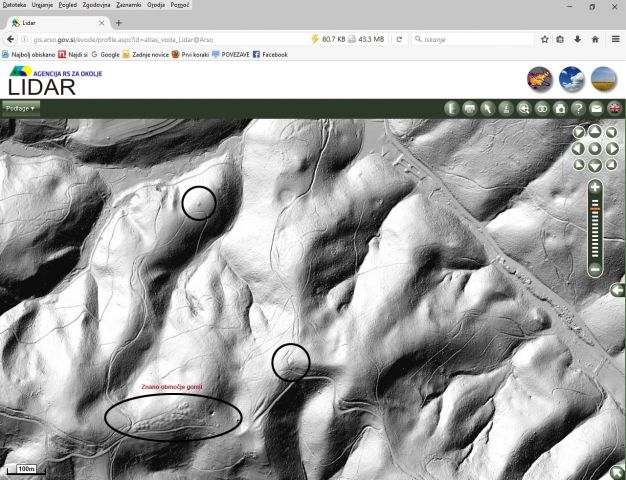The height and width of the screenshot is (480, 626).
Task: Open the Urejanje menu
Action: [42, 5]
